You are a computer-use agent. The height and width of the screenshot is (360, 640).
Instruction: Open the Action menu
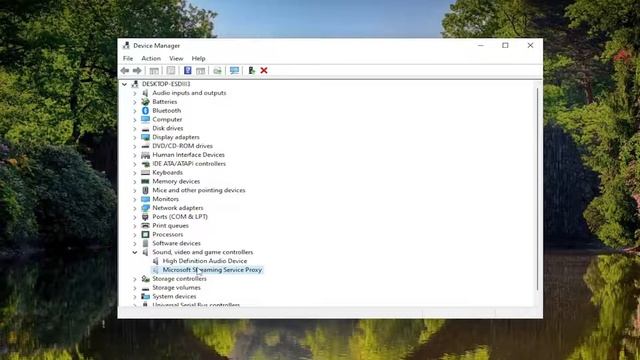(151, 58)
